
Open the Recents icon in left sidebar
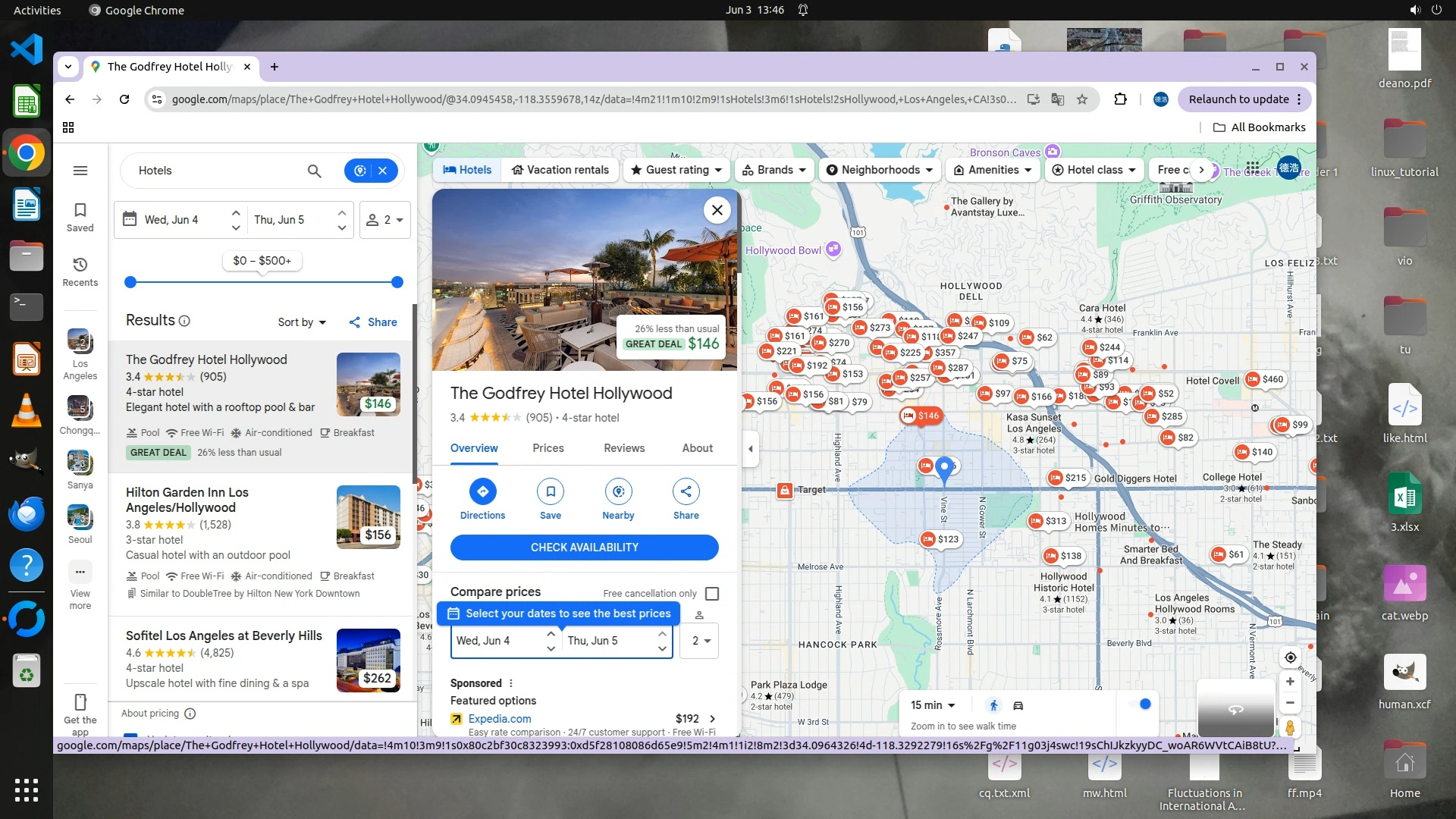click(x=80, y=265)
